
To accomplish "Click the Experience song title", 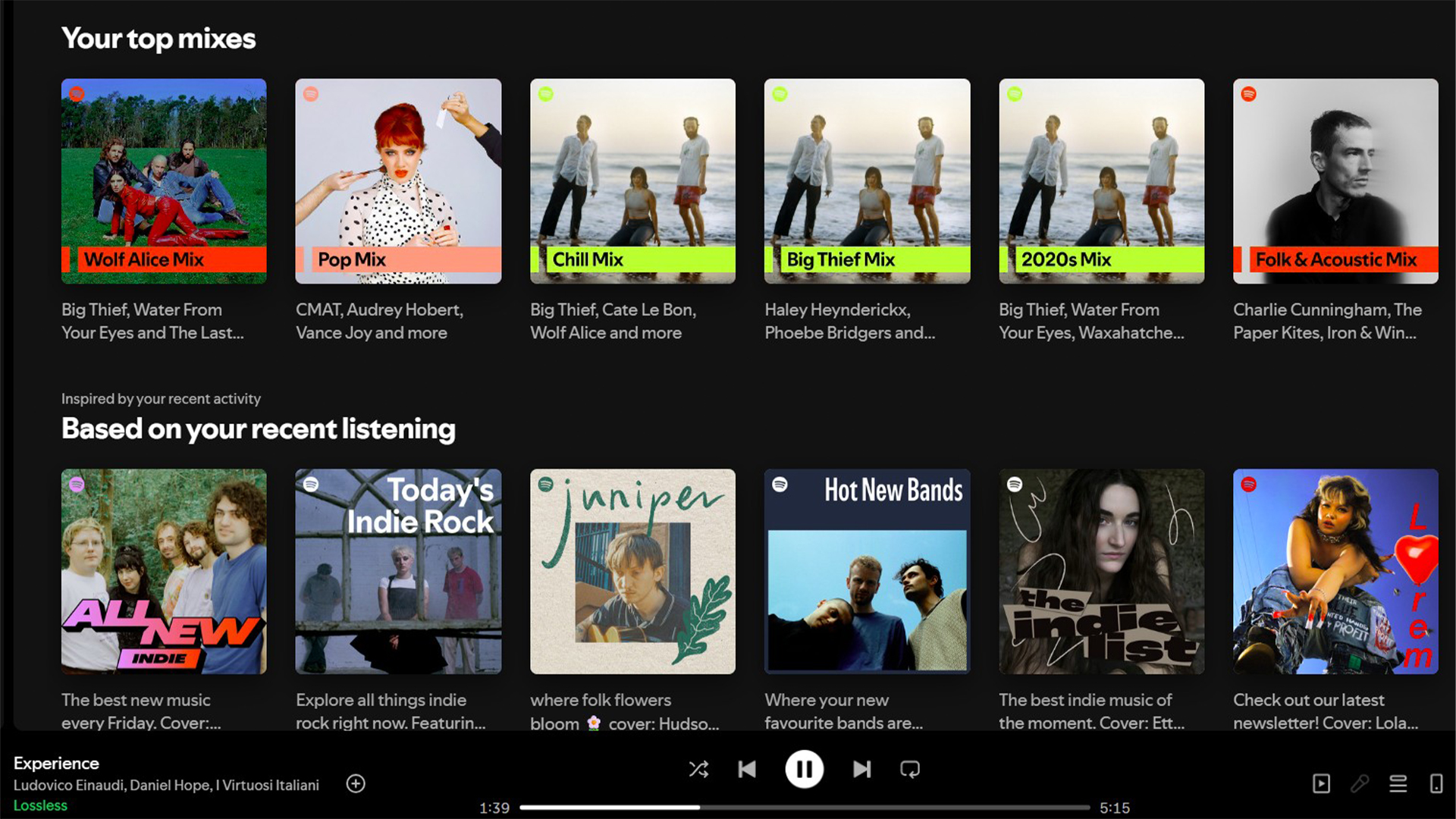I will click(x=56, y=763).
